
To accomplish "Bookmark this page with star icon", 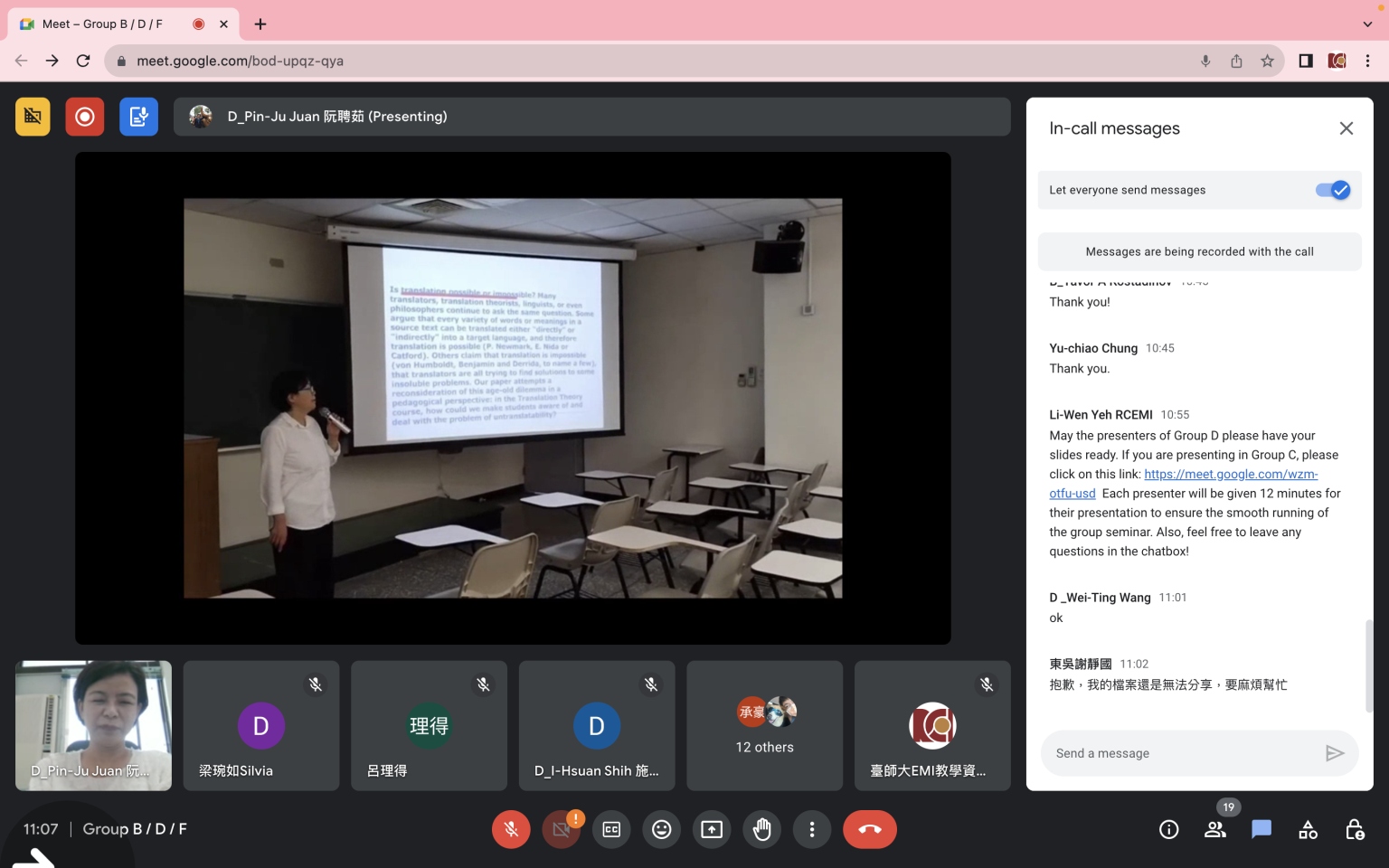I will click(1267, 61).
